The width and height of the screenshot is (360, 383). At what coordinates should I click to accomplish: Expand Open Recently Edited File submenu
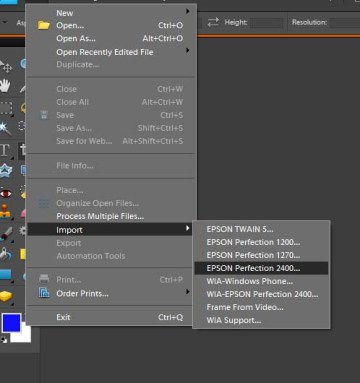[x=188, y=50]
